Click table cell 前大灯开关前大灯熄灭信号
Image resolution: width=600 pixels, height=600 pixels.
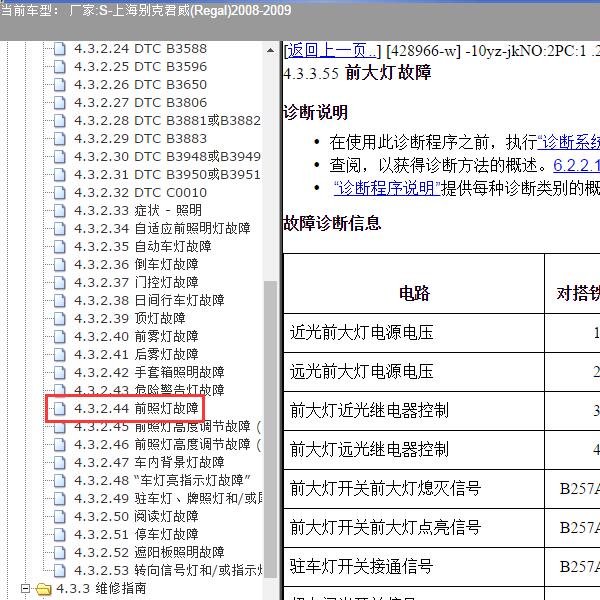414,489
